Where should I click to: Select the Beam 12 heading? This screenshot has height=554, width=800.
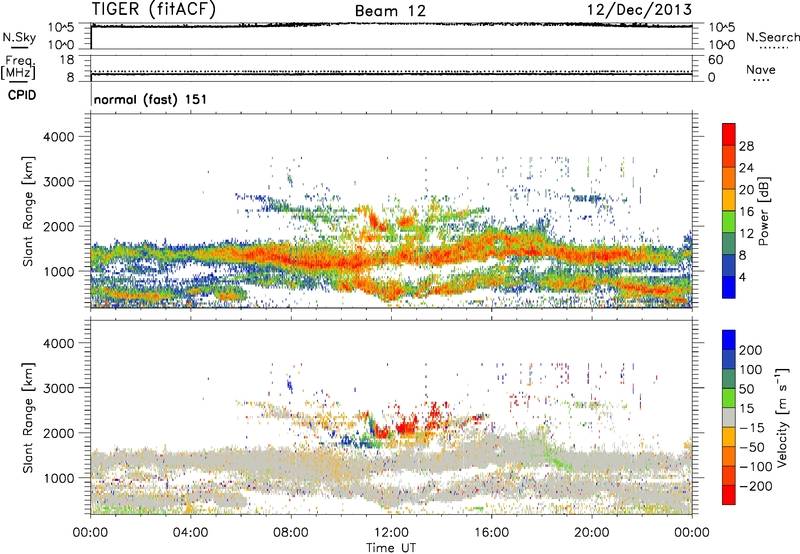tap(390, 11)
